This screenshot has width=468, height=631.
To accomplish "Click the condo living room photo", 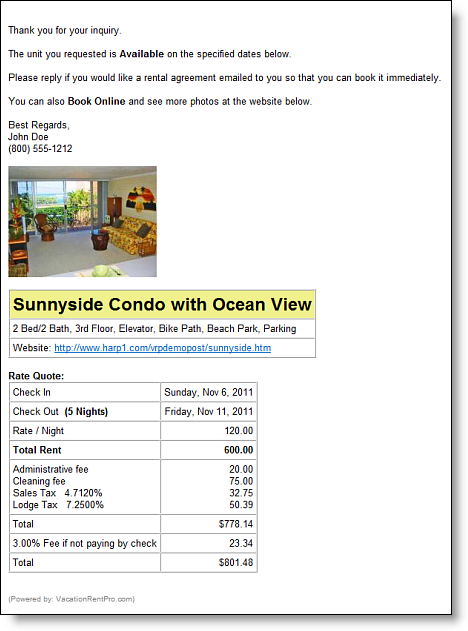I will tap(82, 221).
